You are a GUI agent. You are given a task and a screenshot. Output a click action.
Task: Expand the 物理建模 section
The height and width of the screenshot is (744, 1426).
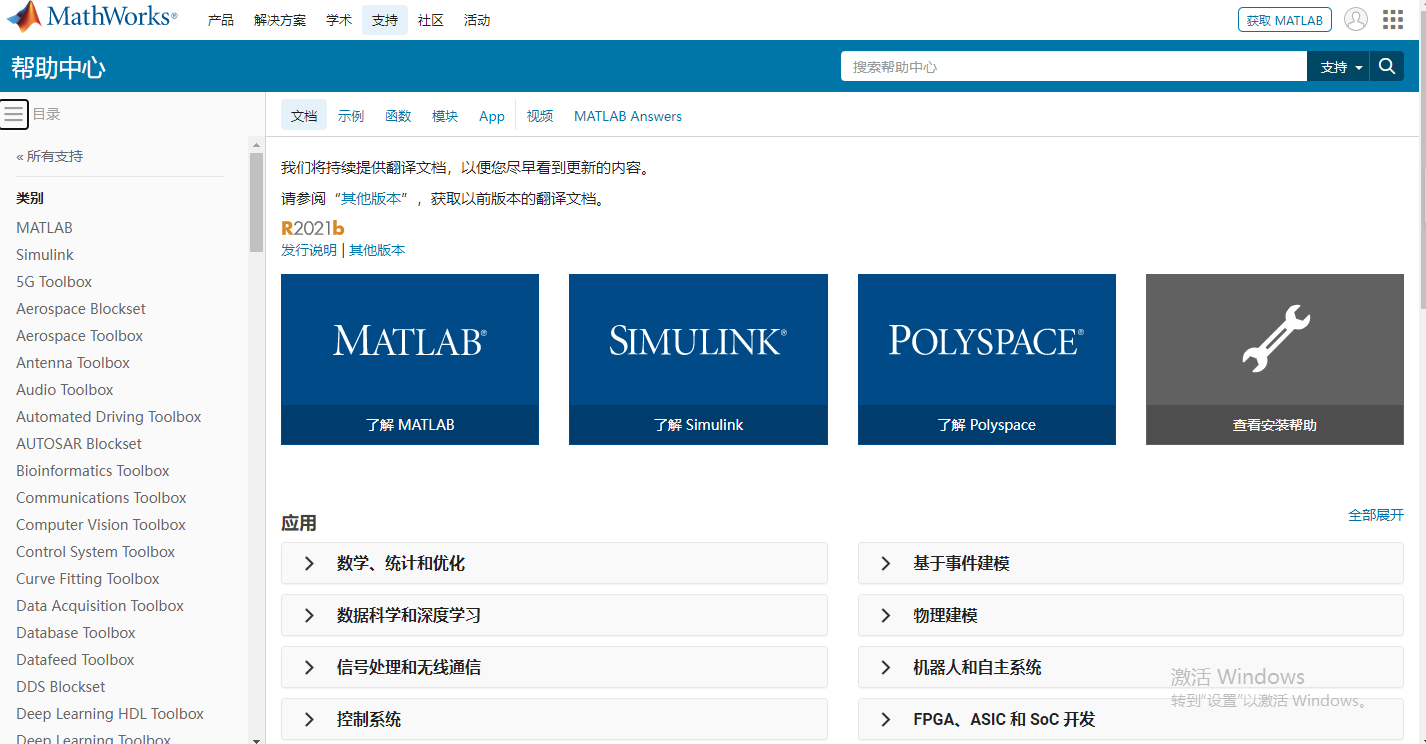[x=1131, y=615]
